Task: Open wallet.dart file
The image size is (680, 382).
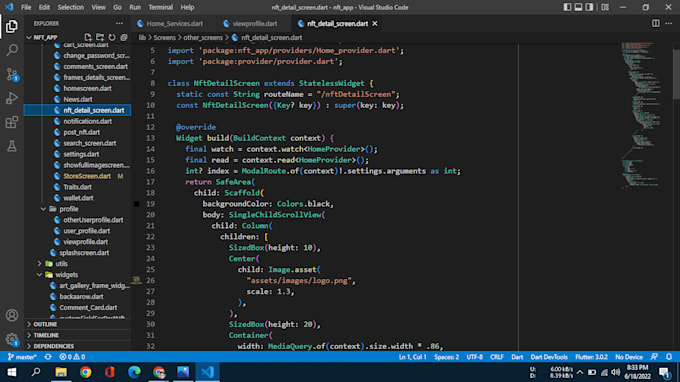Action: (x=78, y=198)
